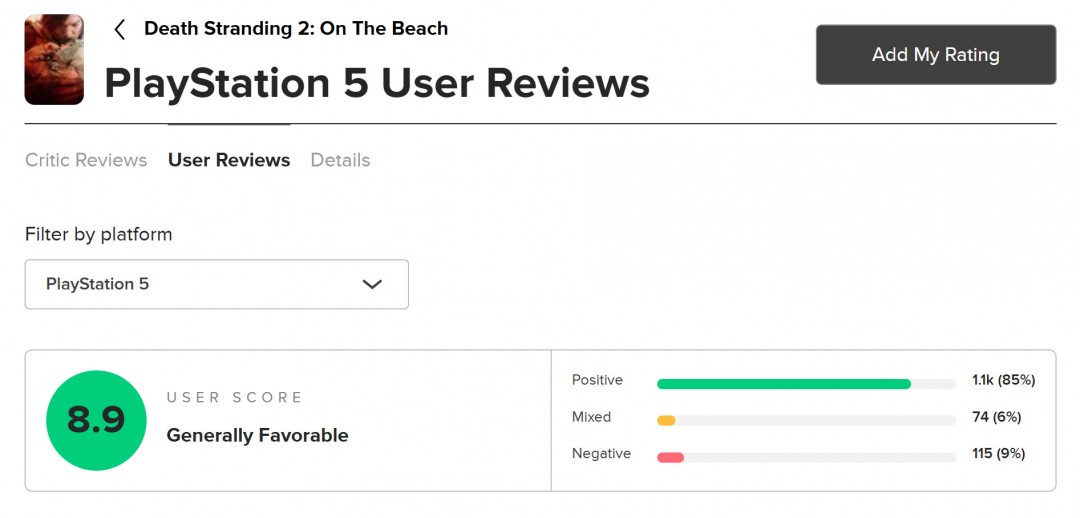Select the Positive reviews label

[x=597, y=380]
